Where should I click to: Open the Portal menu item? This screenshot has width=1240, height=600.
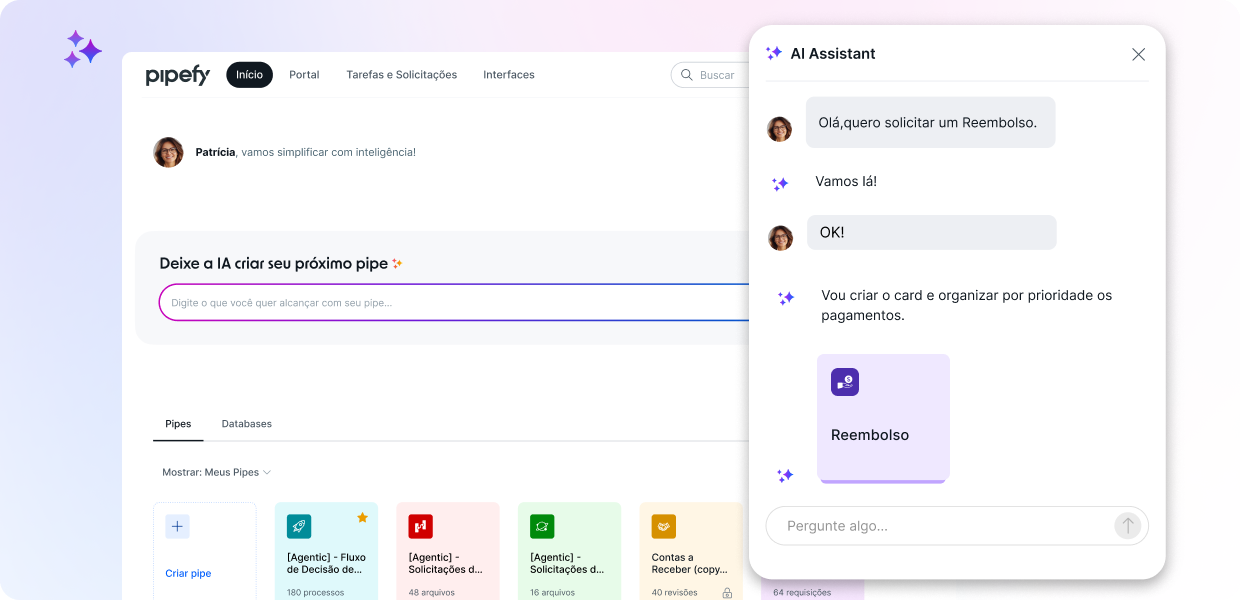tap(304, 75)
